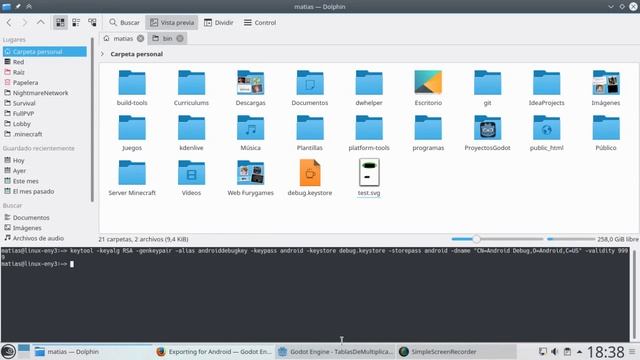
Task: Adjust the icon zoom slider
Action: coord(497,239)
